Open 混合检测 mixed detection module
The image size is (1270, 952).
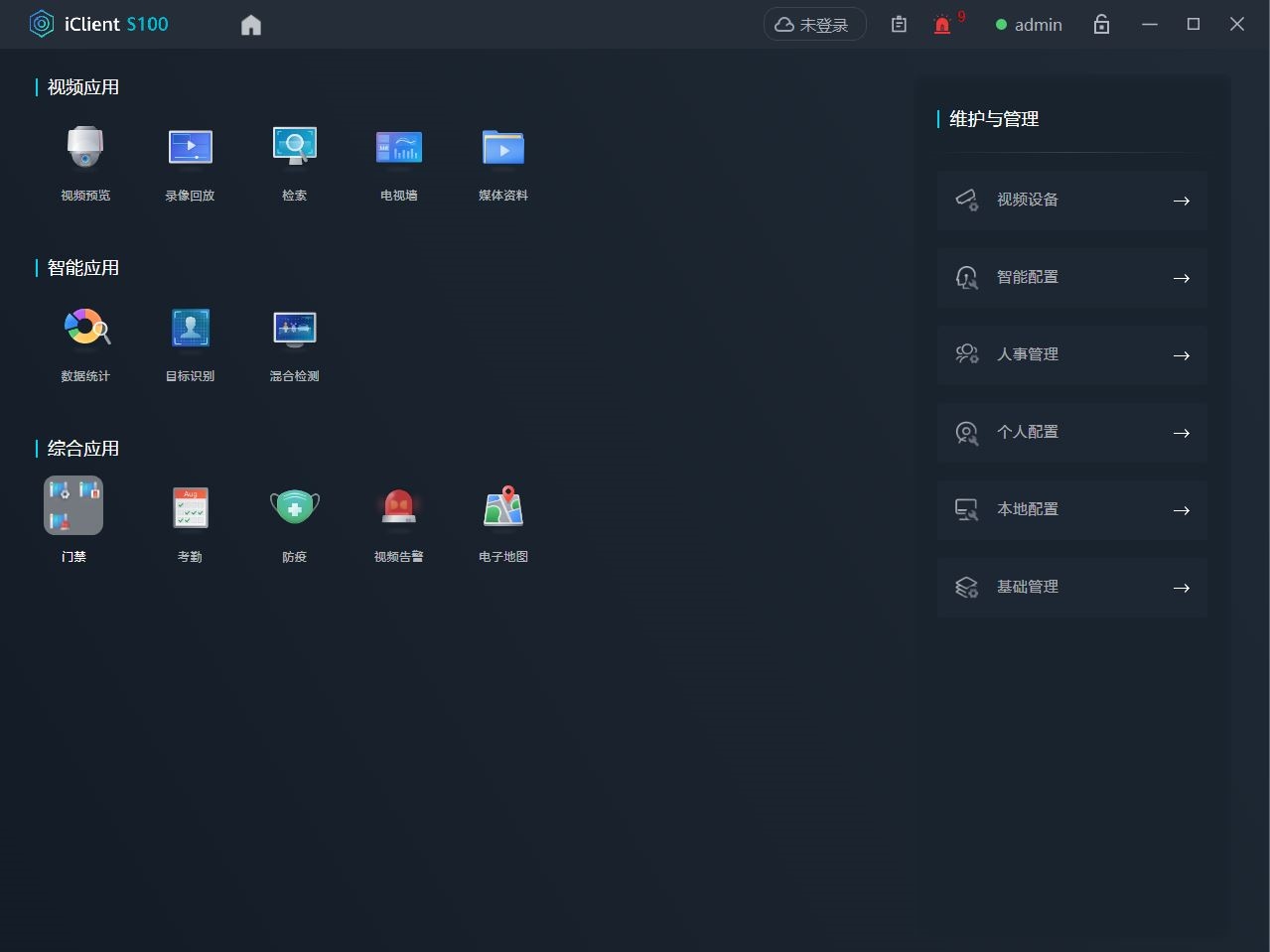pyautogui.click(x=294, y=329)
